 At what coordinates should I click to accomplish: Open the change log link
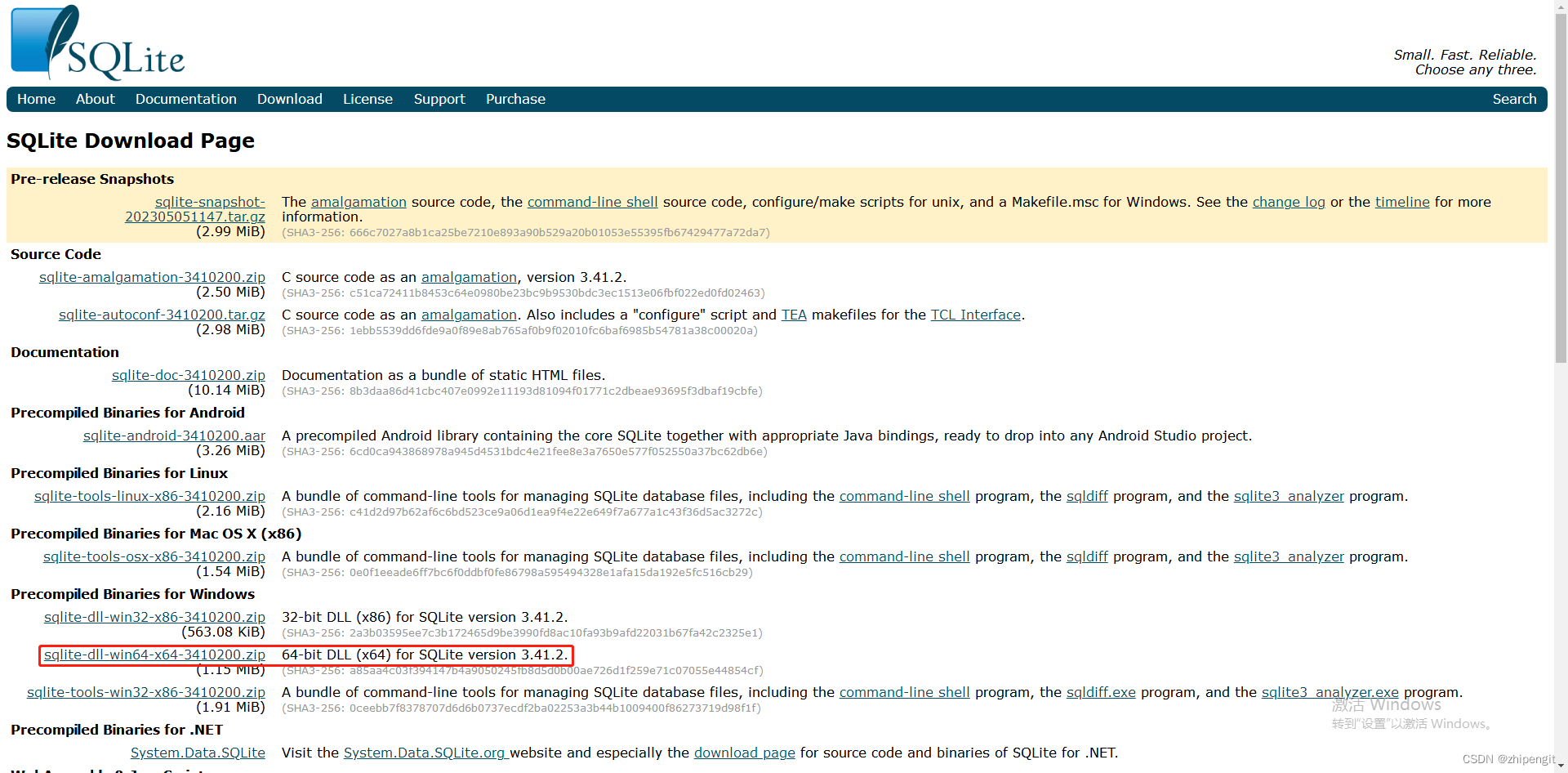click(x=1289, y=202)
